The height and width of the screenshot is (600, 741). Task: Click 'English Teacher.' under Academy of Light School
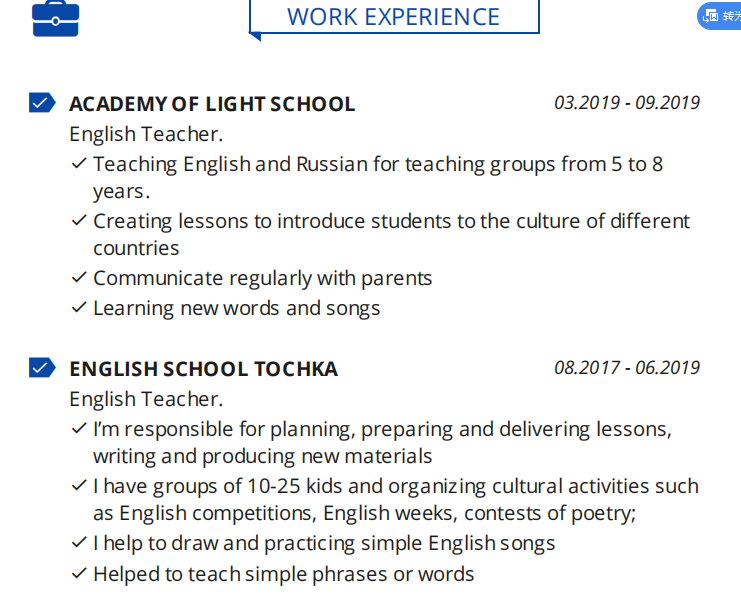coord(146,134)
